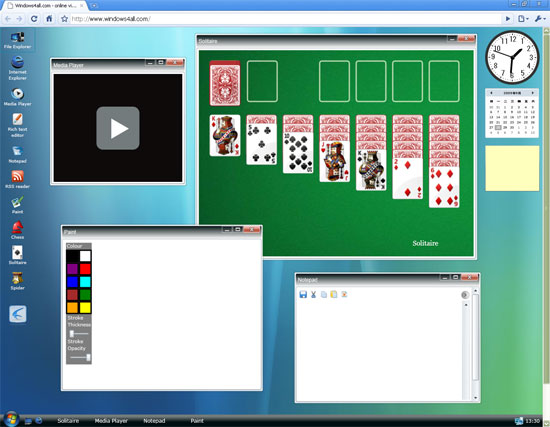
Task: Open a new browser tab
Action: point(94,6)
